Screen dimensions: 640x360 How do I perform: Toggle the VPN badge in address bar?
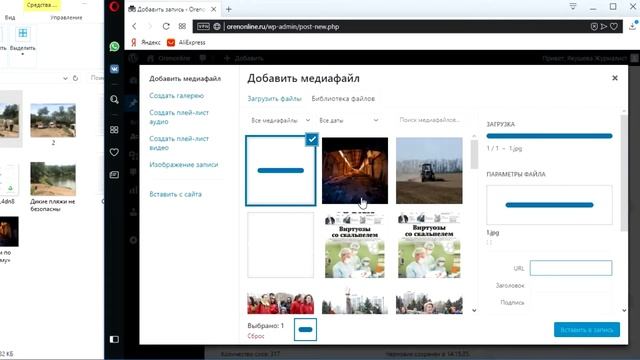point(203,27)
